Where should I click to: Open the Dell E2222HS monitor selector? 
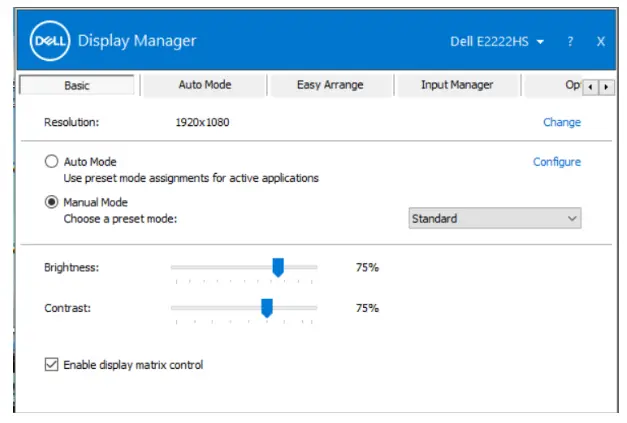click(x=497, y=42)
